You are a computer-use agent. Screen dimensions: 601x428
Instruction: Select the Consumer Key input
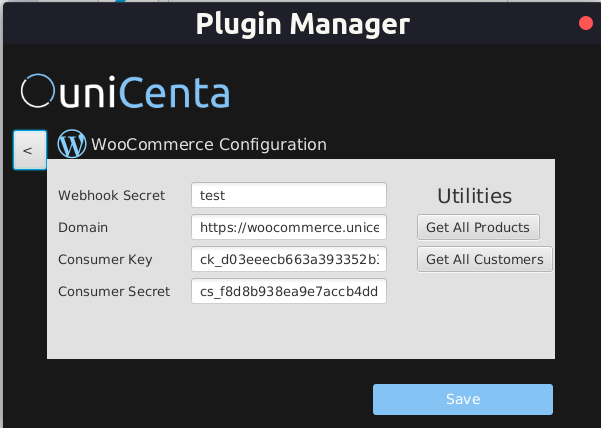tap(289, 259)
